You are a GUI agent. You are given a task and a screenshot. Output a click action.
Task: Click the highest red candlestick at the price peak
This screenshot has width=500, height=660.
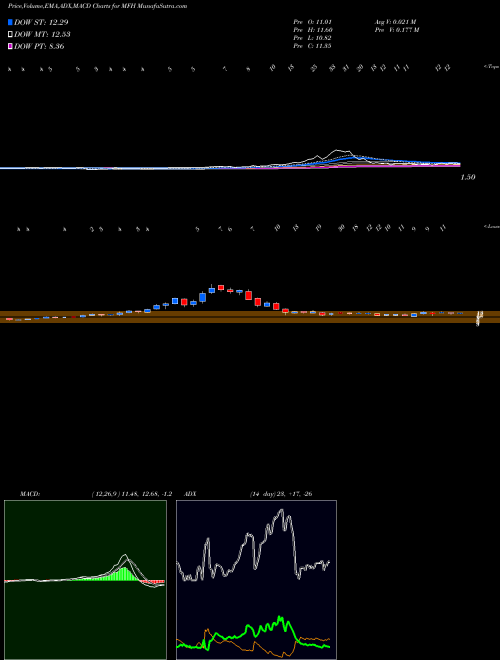point(221,287)
